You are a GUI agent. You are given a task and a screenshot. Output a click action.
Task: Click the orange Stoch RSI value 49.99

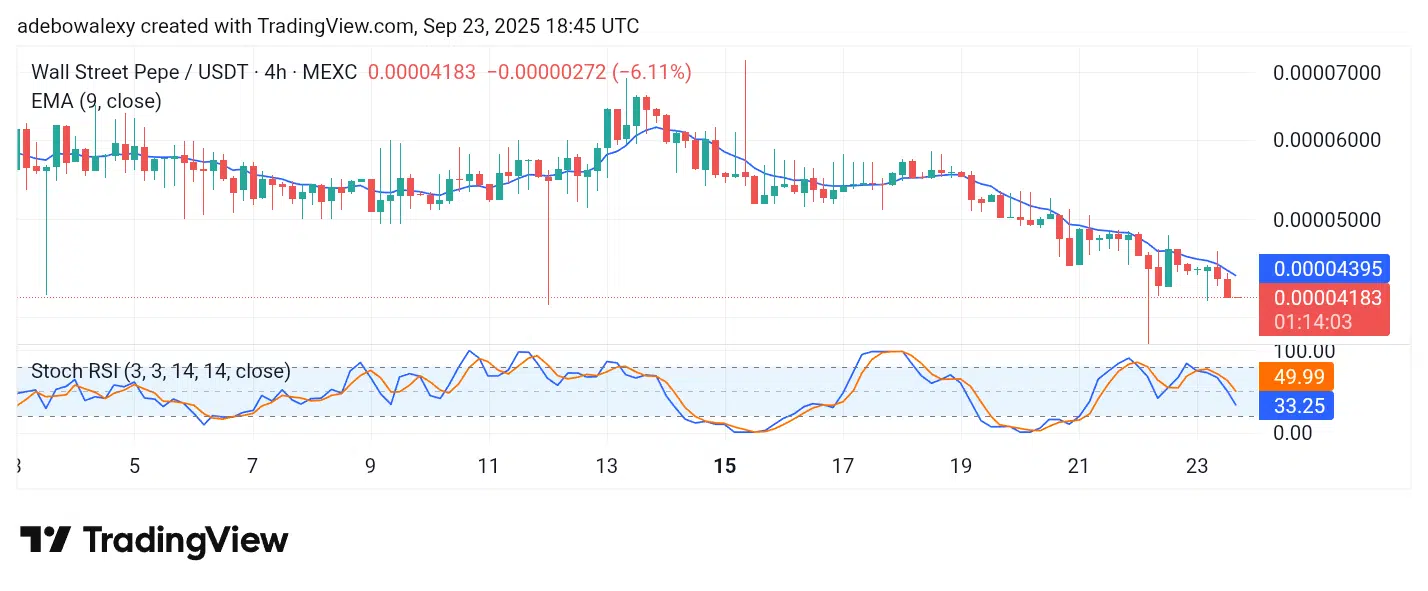click(x=1298, y=377)
